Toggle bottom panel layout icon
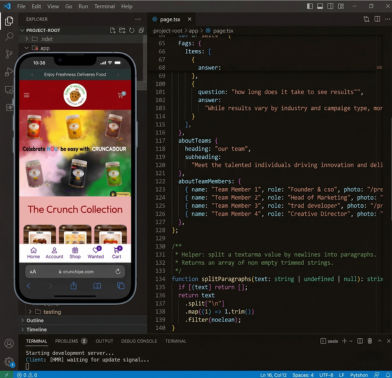 tap(320, 6)
